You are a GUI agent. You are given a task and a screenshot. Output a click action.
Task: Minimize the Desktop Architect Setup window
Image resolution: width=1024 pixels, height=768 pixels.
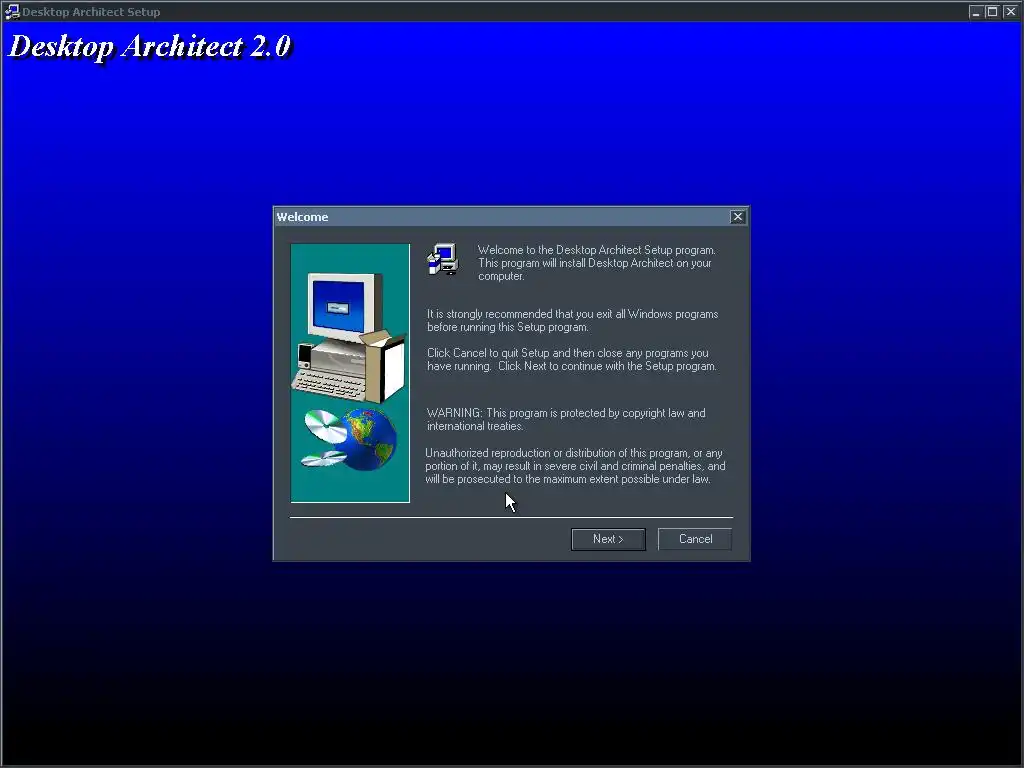tap(976, 12)
